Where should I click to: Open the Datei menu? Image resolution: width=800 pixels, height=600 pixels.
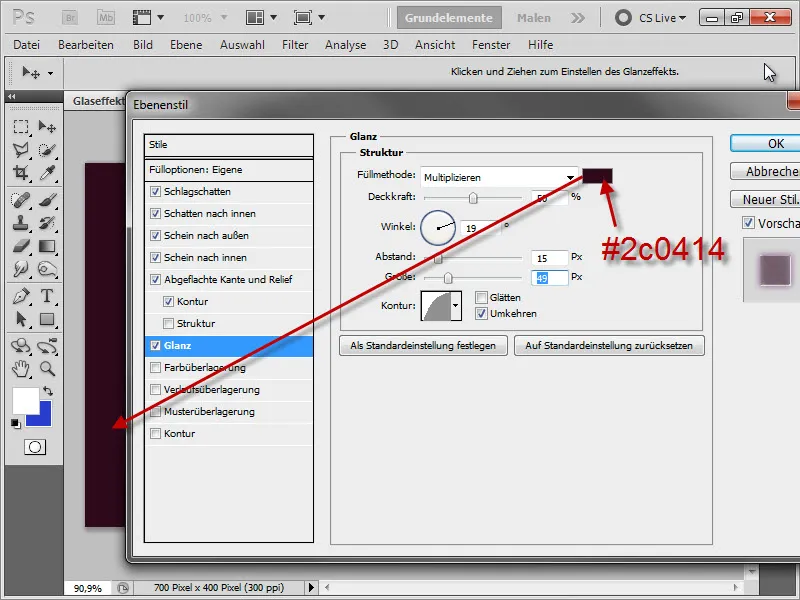[27, 45]
